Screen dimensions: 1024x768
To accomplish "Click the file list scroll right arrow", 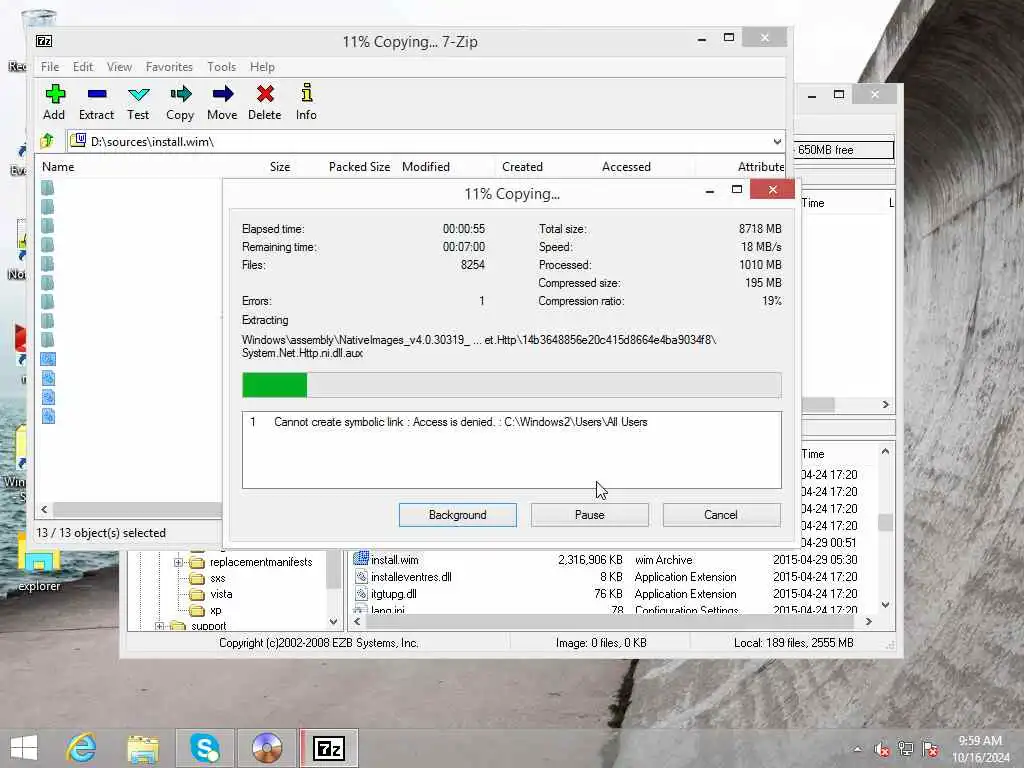I will (x=868, y=621).
